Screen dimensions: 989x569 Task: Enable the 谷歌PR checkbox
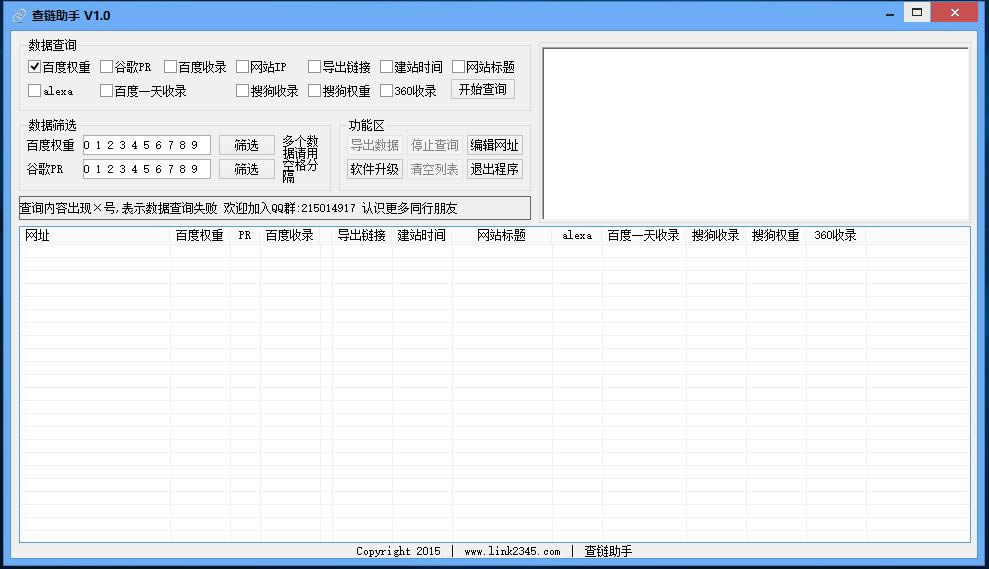107,67
